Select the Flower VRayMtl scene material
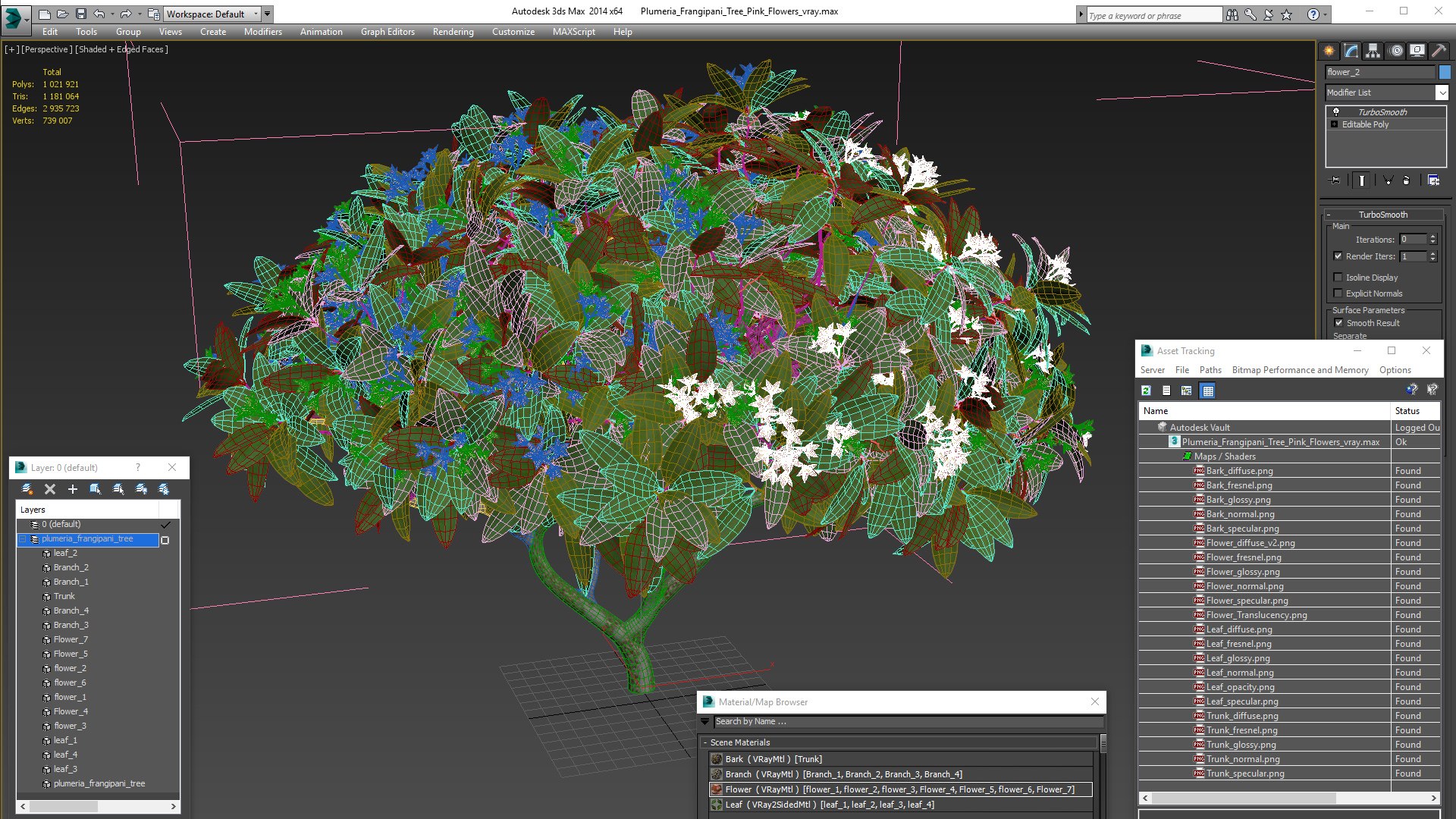 tap(901, 789)
